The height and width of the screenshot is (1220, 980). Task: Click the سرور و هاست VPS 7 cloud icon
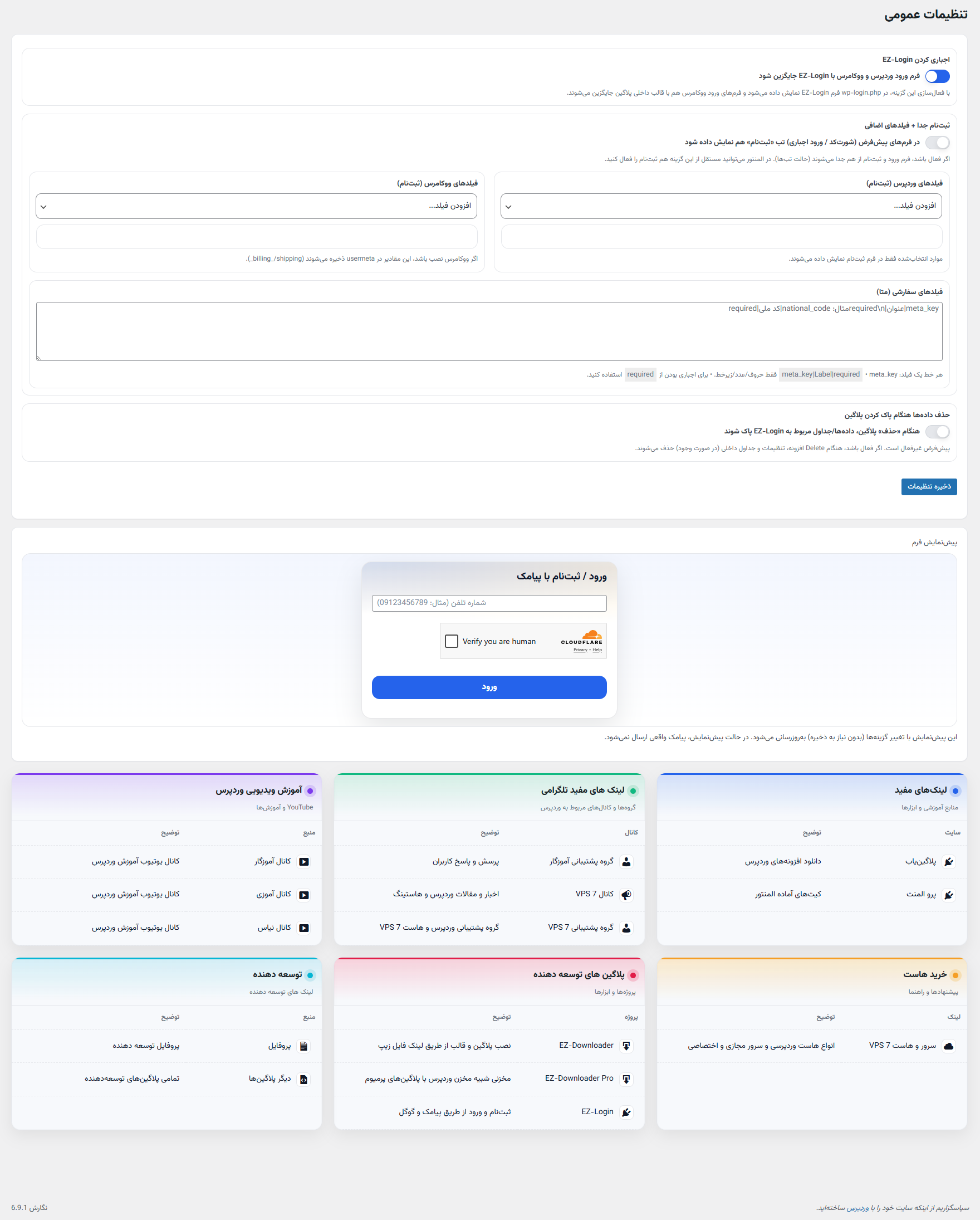click(x=948, y=1046)
